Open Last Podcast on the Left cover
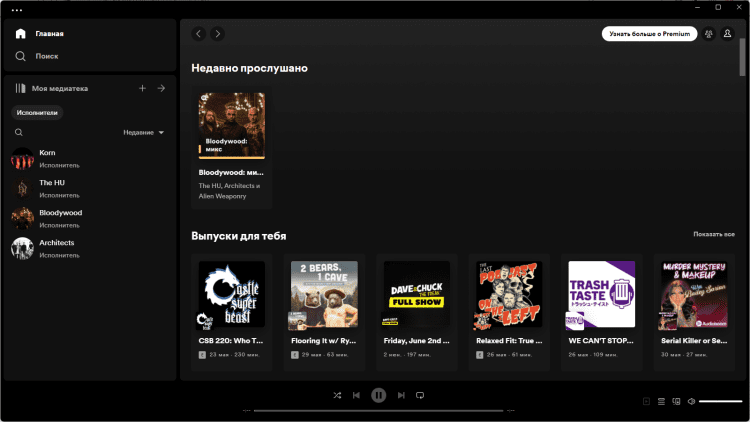 tap(509, 294)
